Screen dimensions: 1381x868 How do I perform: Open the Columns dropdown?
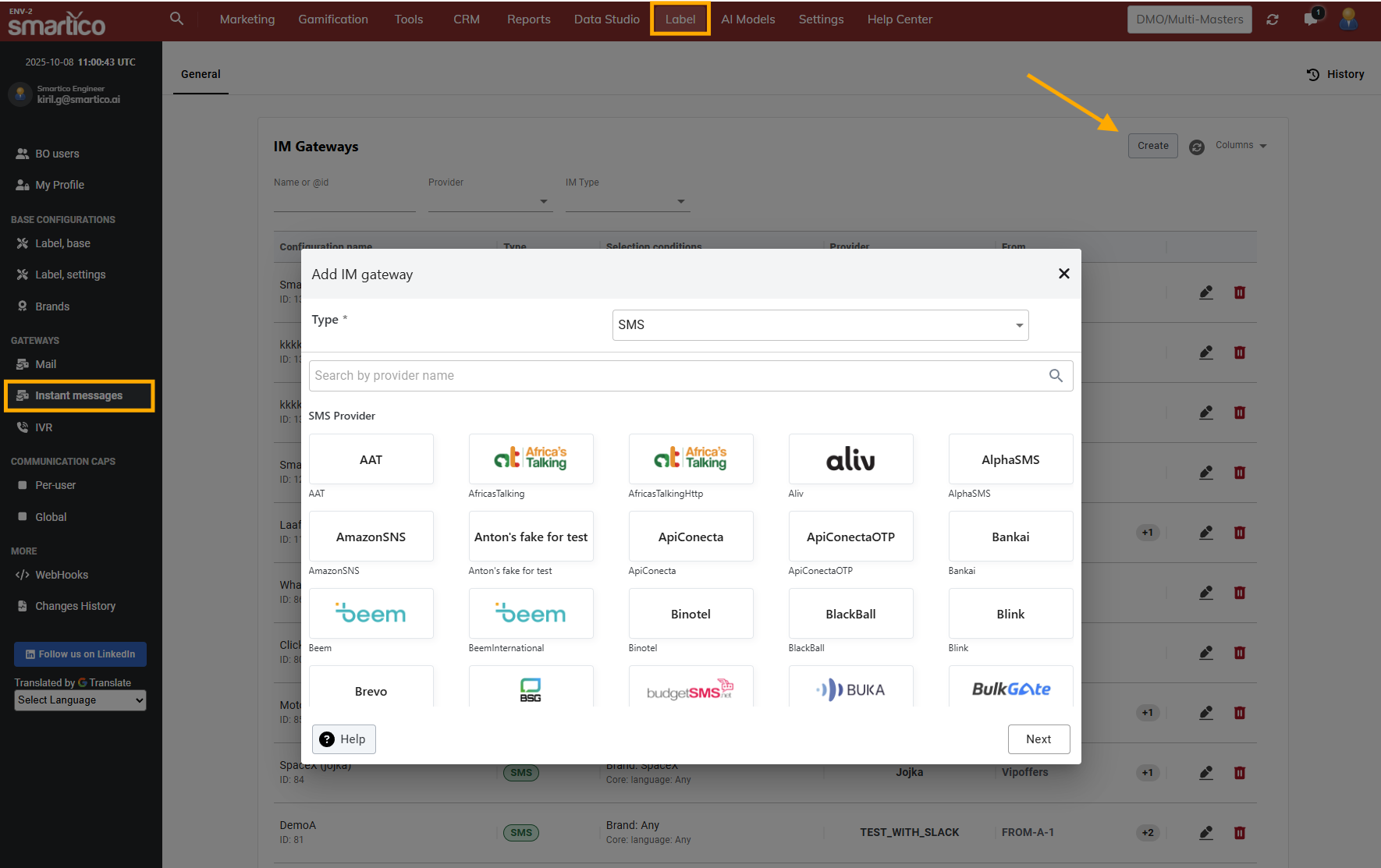coord(1241,146)
